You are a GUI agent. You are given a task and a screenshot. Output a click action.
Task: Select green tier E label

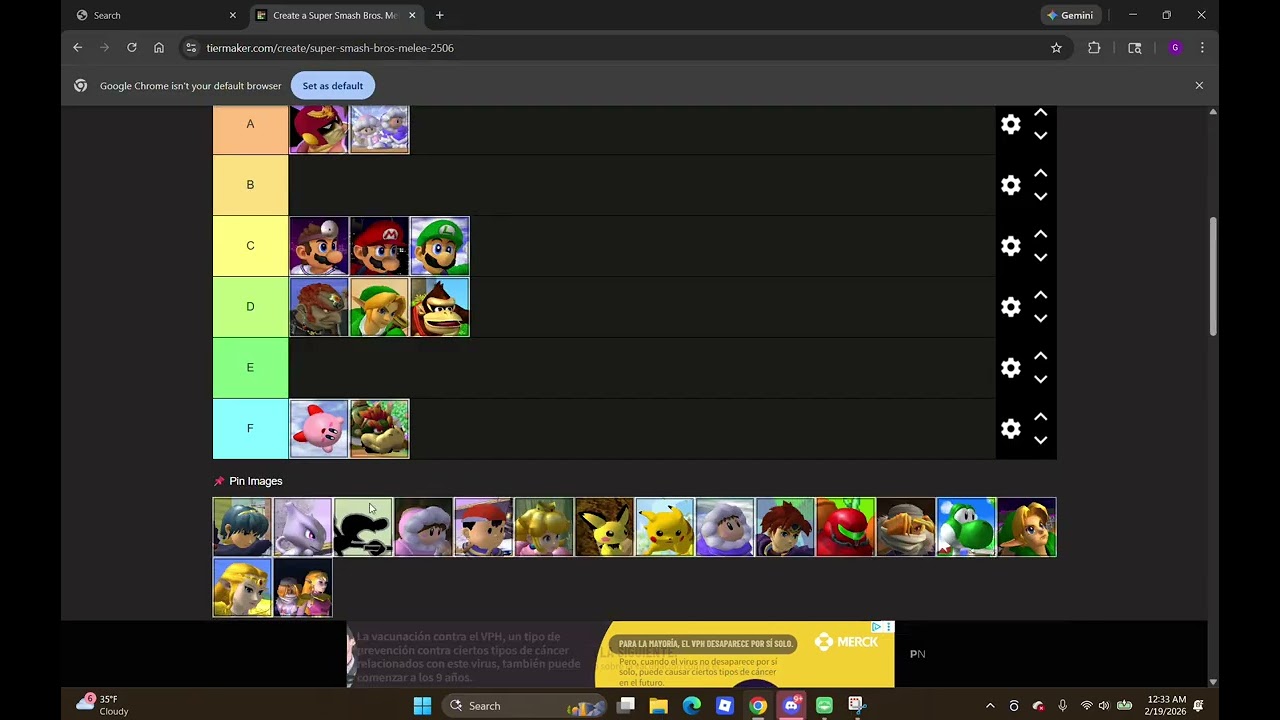pyautogui.click(x=250, y=368)
